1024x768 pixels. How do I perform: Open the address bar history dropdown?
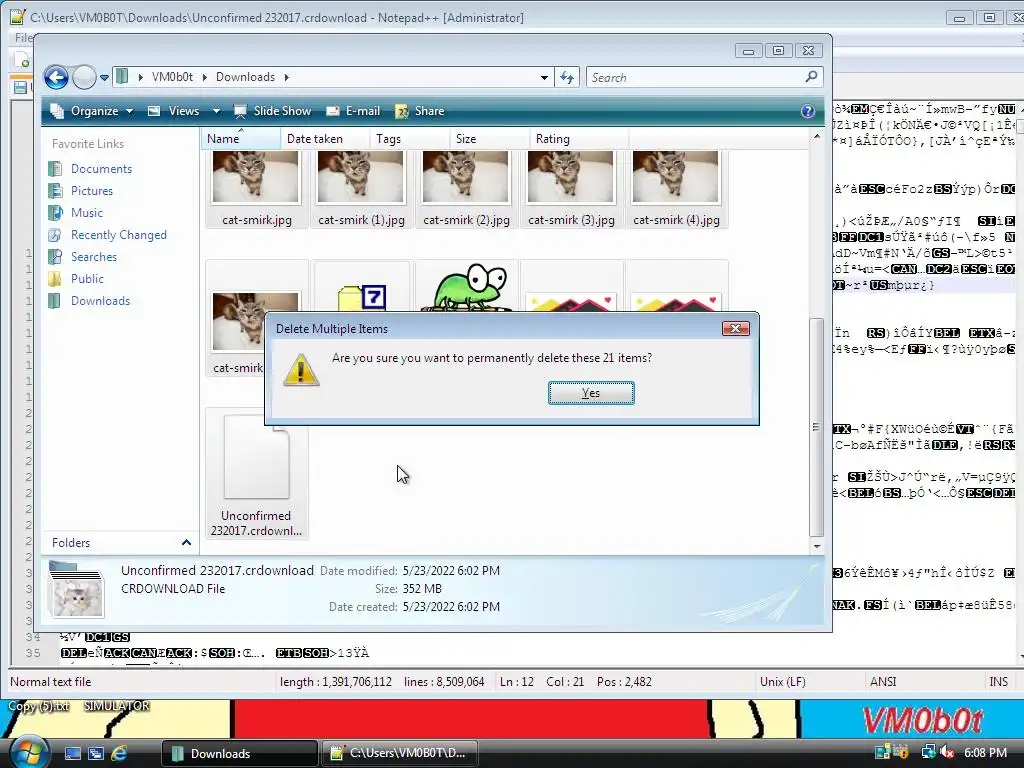[544, 78]
